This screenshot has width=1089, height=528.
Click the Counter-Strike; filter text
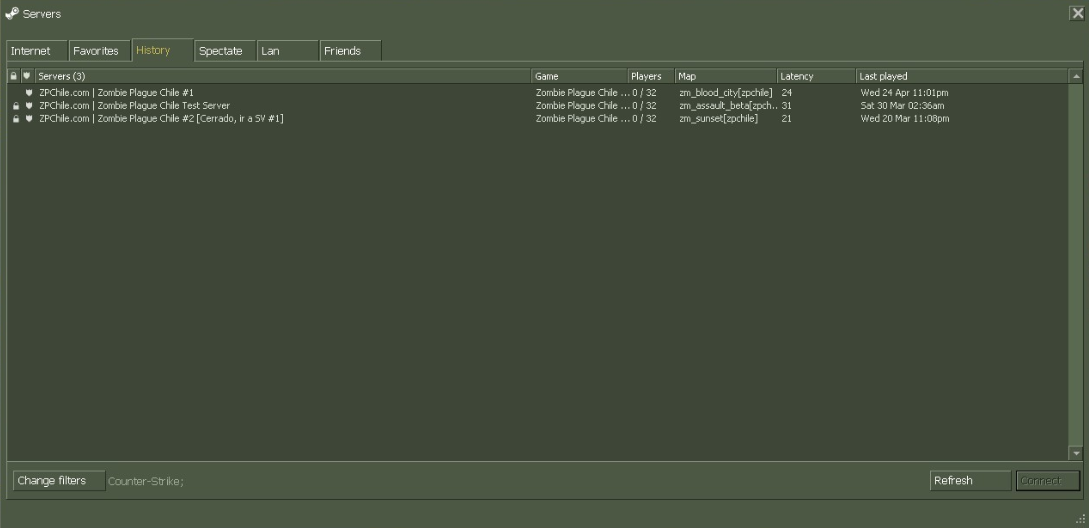[146, 481]
